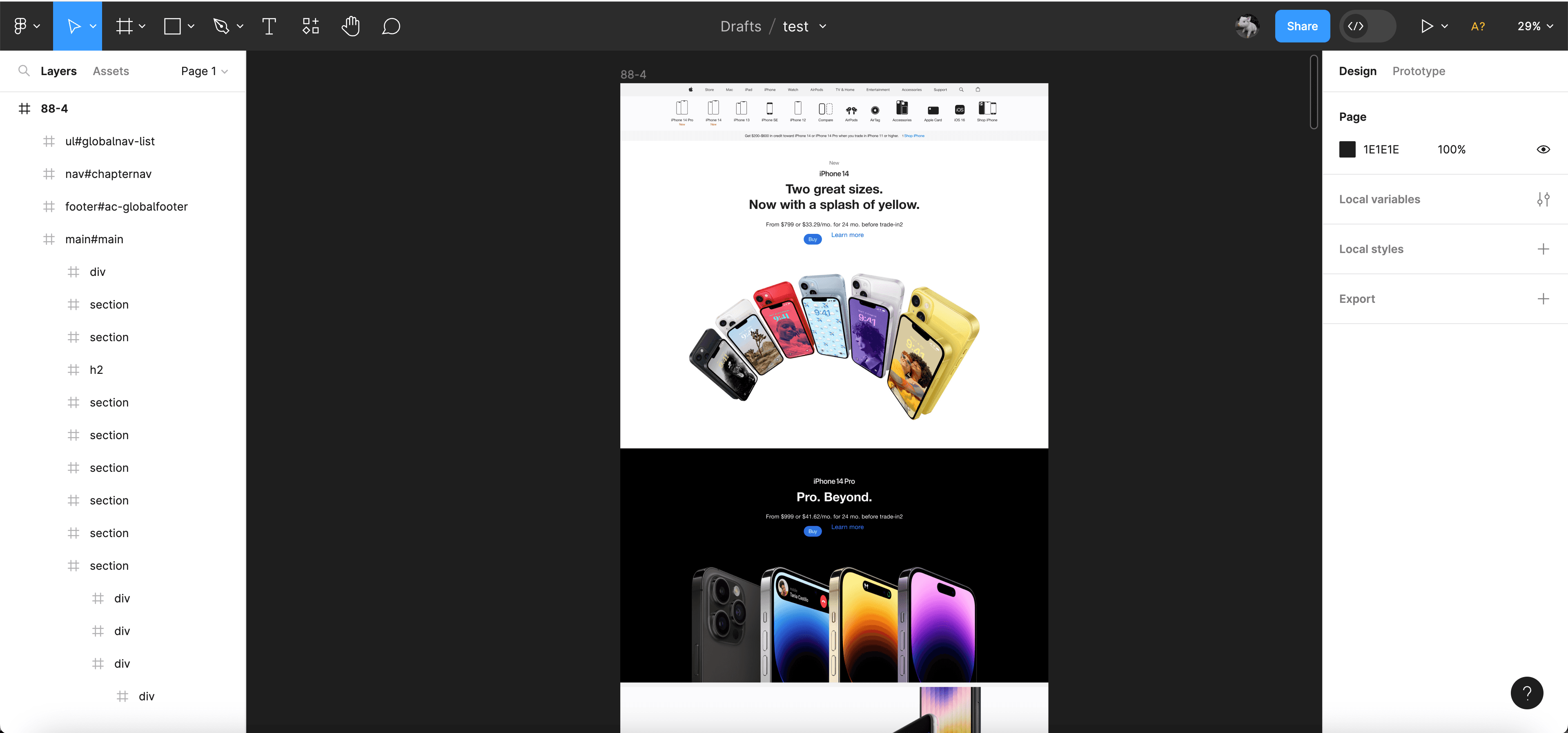Click frame icon of main#main layer
Viewport: 1568px width, 733px height.
49,239
